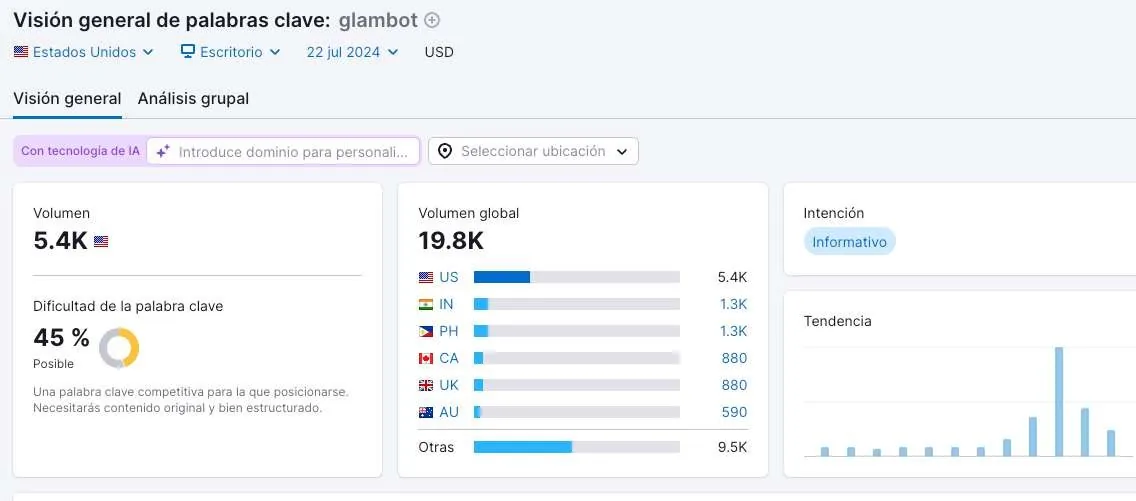This screenshot has width=1136, height=501.
Task: Open the 22 jul 2024 date dropdown
Action: [352, 52]
